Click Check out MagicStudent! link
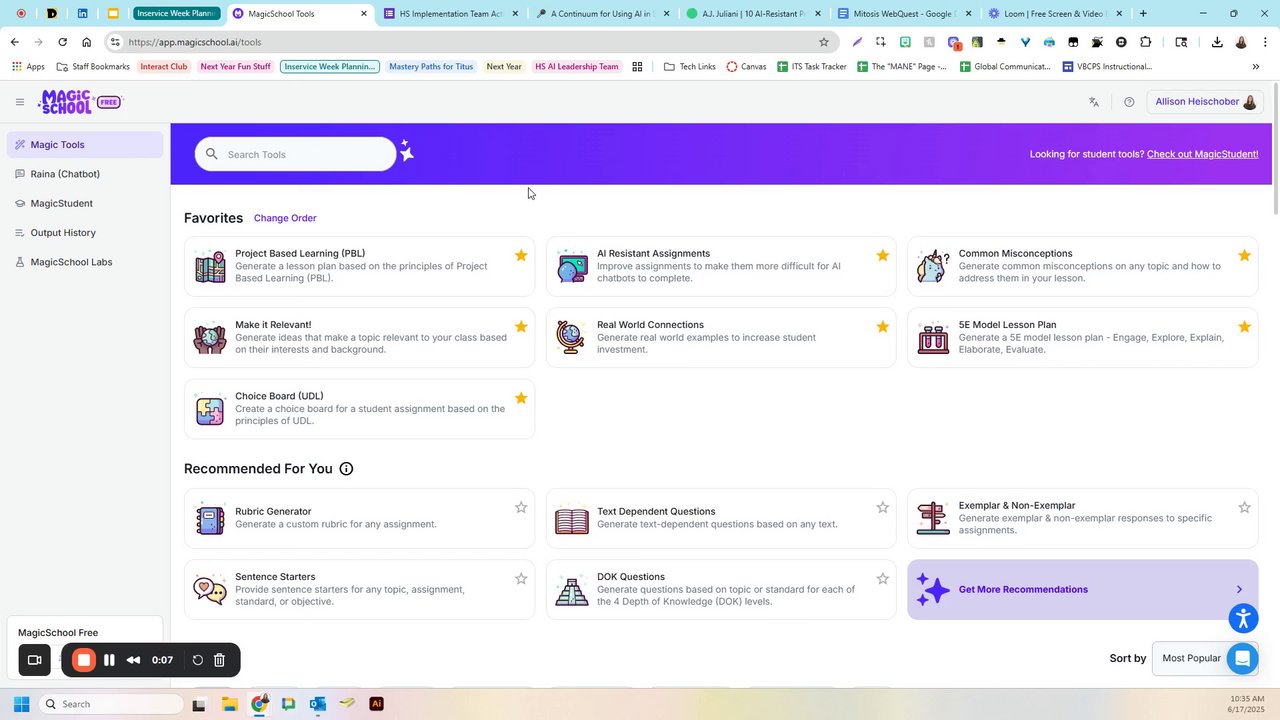This screenshot has width=1280, height=720. pyautogui.click(x=1202, y=154)
